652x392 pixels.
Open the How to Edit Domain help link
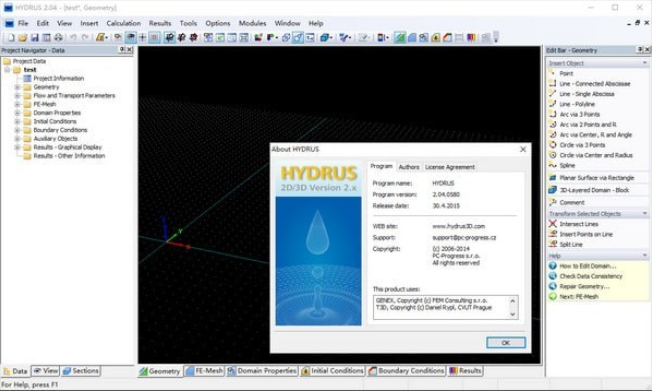pyautogui.click(x=587, y=266)
